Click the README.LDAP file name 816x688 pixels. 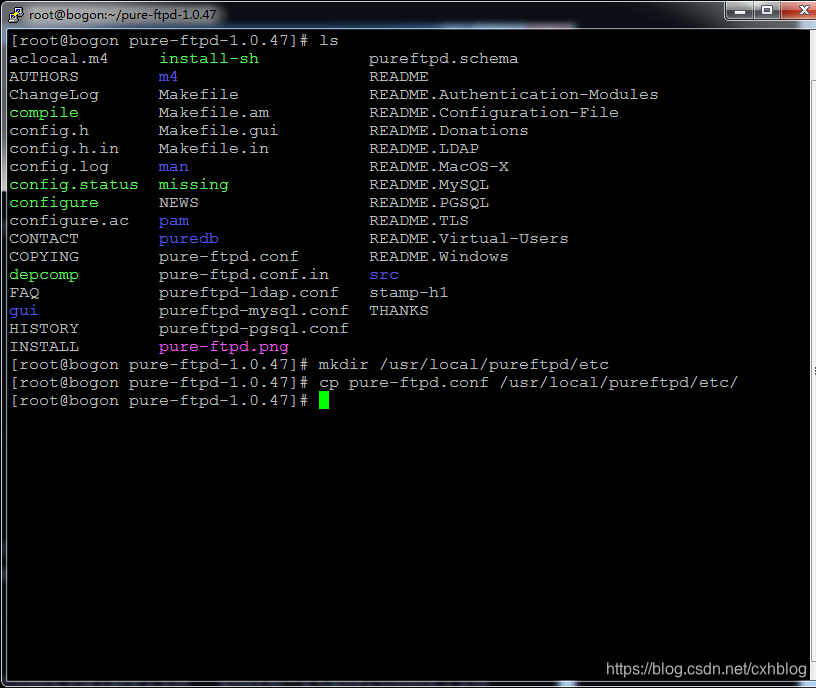(424, 149)
